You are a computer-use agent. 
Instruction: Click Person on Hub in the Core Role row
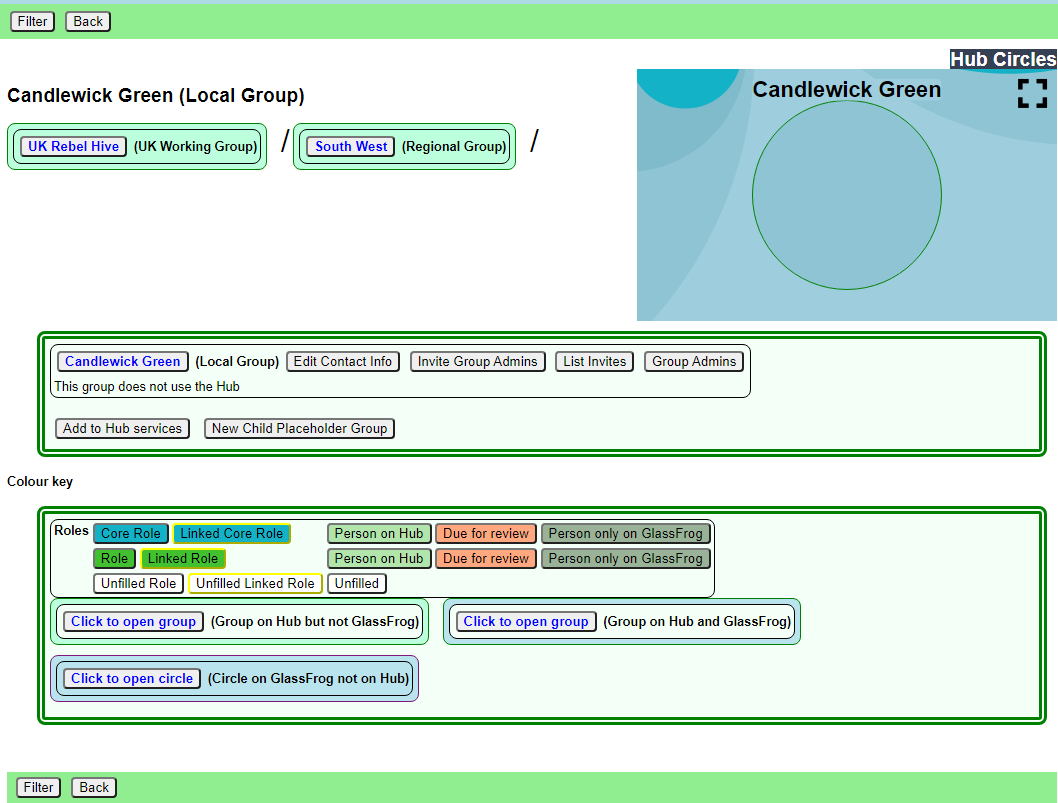click(379, 534)
